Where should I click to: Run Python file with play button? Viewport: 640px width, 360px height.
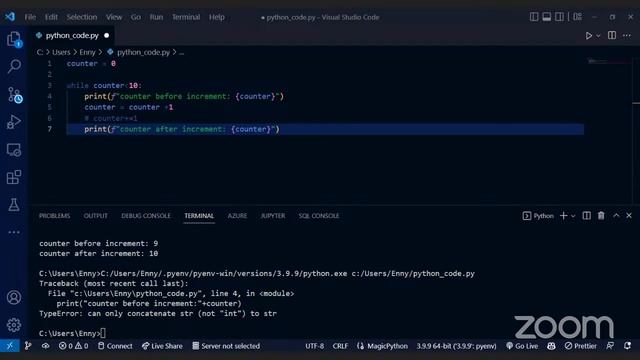[x=589, y=36]
